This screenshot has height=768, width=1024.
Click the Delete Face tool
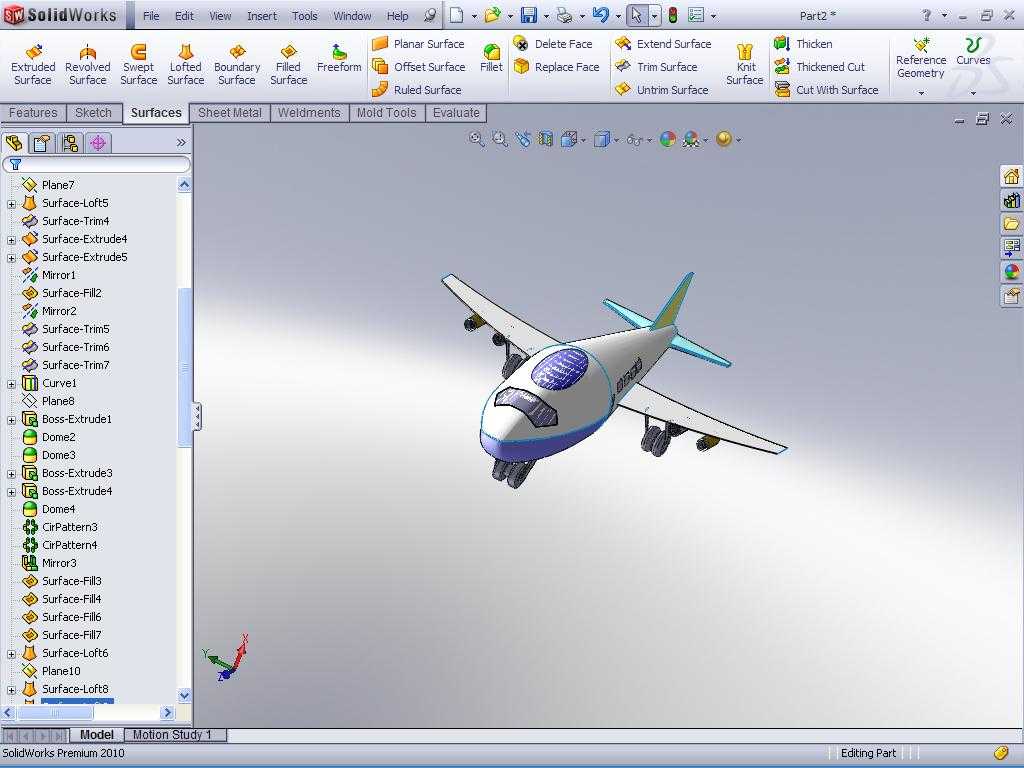(552, 44)
